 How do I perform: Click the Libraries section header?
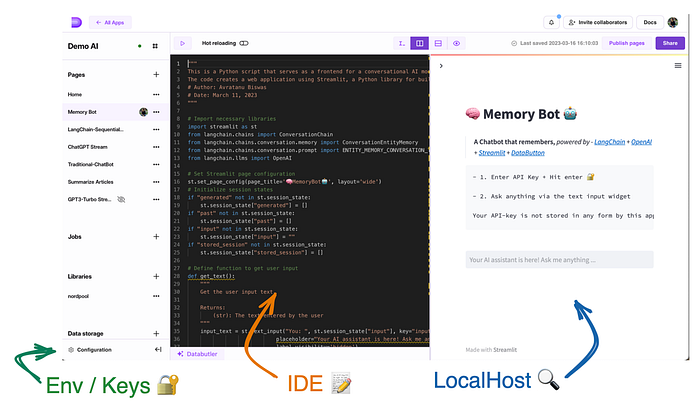[79, 276]
